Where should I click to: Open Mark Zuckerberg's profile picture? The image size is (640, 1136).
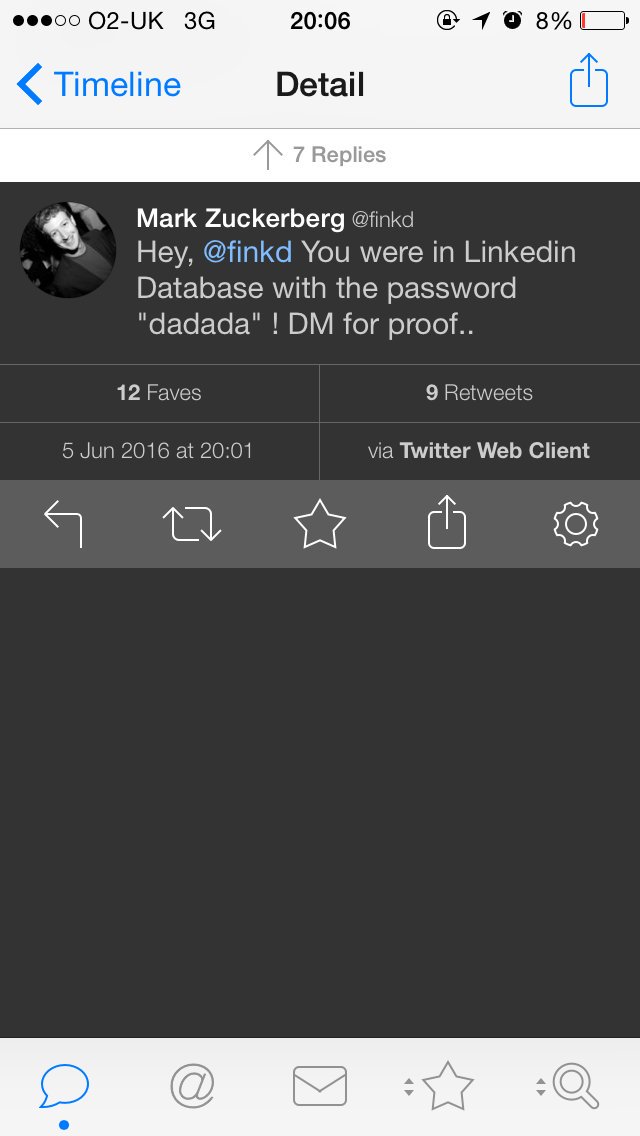click(x=68, y=250)
